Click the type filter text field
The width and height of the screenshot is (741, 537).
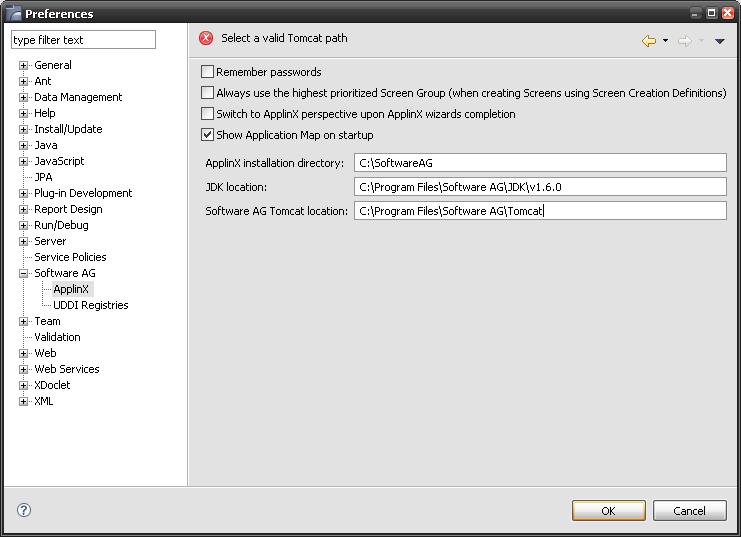[x=83, y=40]
